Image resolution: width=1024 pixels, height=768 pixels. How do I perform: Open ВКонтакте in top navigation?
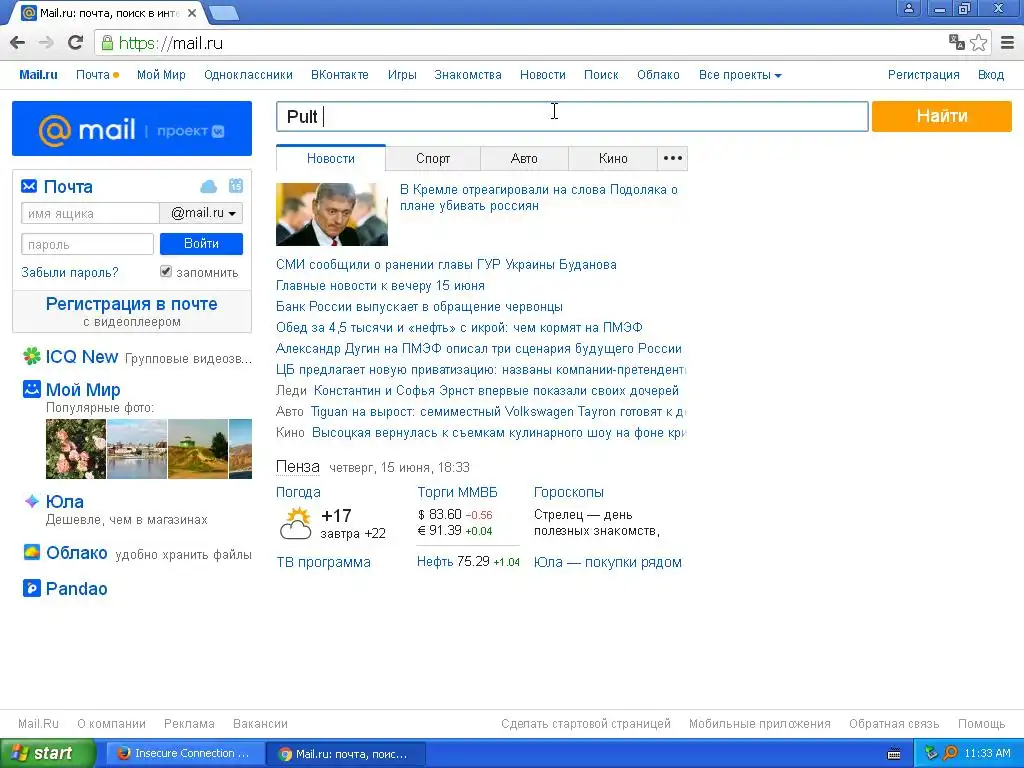340,75
